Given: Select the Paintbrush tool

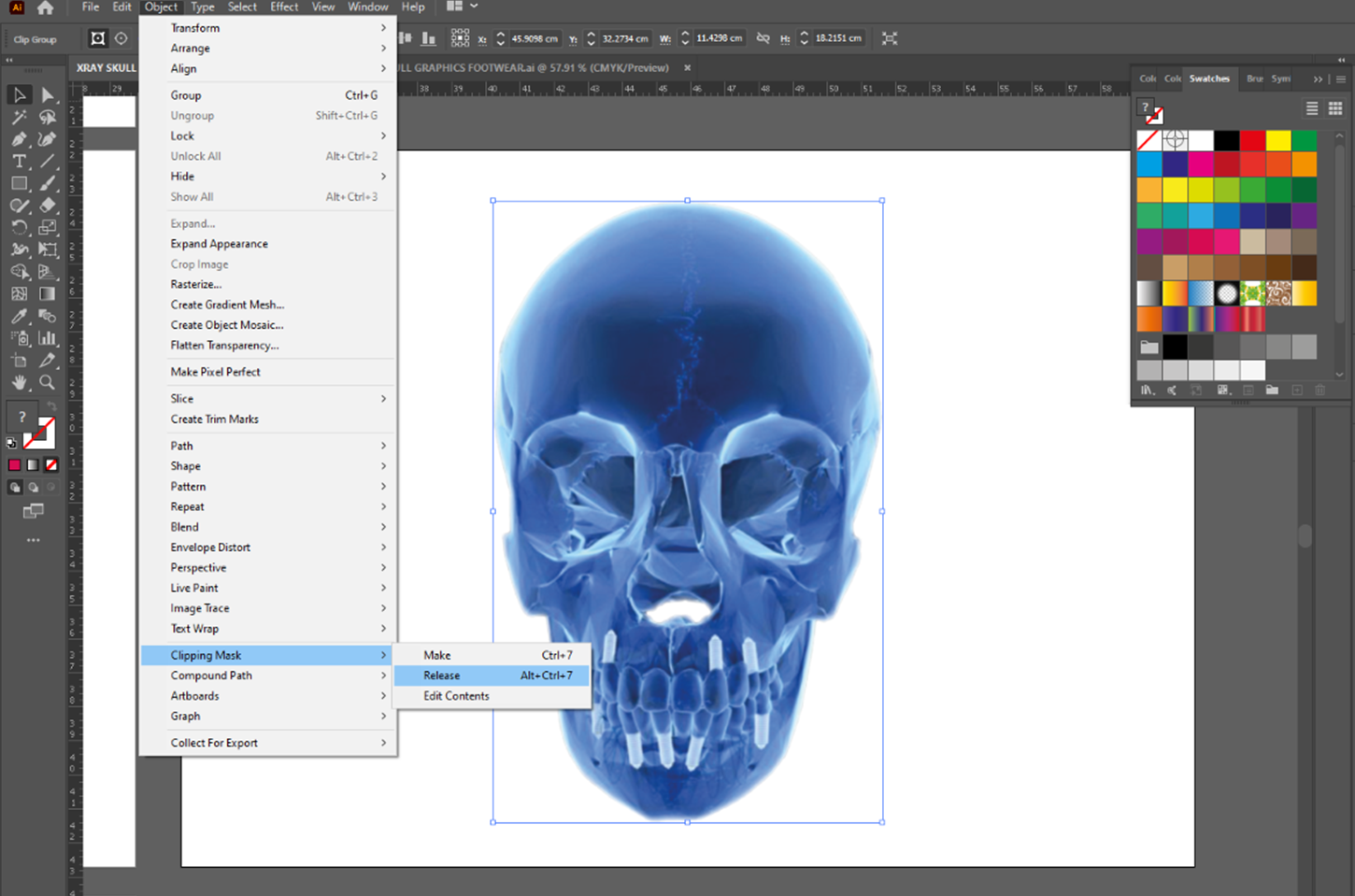Looking at the screenshot, I should (x=48, y=183).
